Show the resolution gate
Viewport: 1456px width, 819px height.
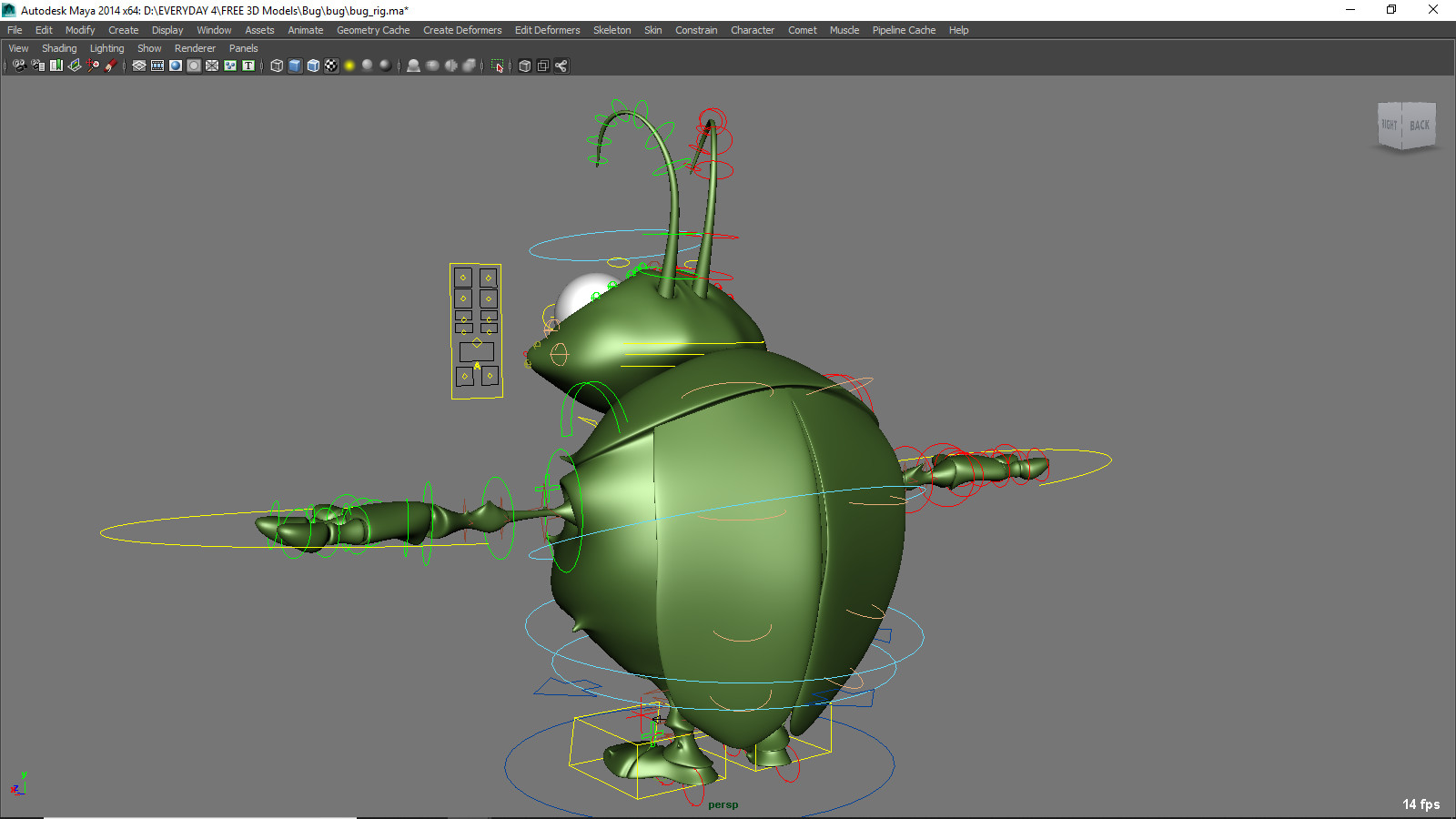pos(177,66)
